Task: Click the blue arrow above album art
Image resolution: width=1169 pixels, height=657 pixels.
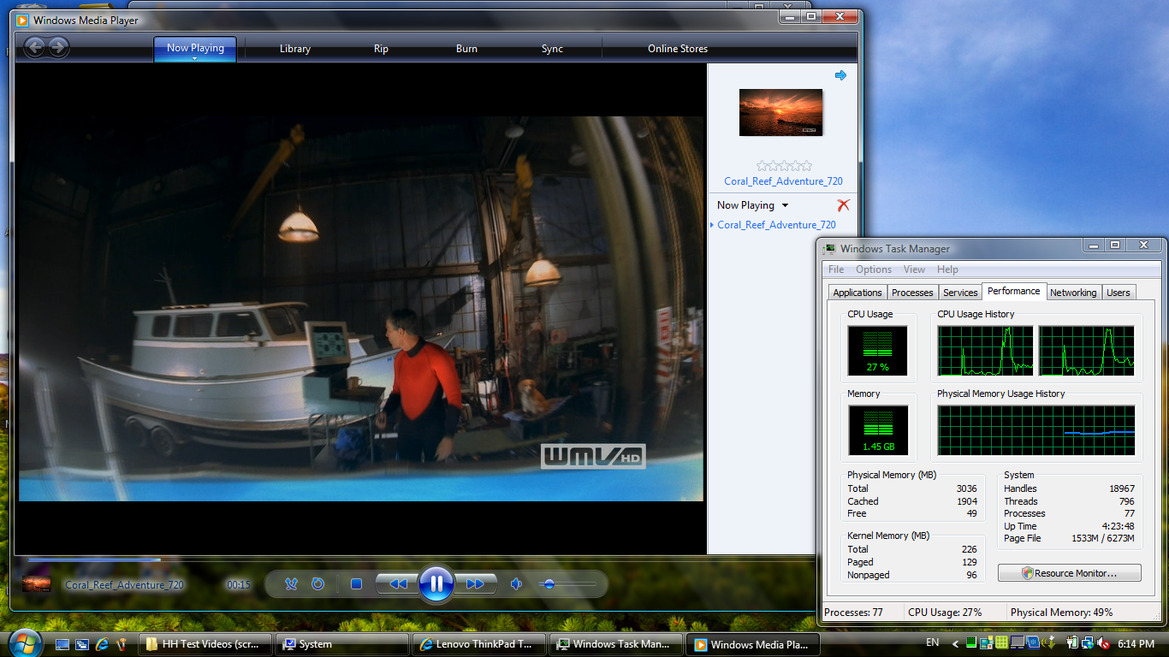Action: pyautogui.click(x=840, y=75)
